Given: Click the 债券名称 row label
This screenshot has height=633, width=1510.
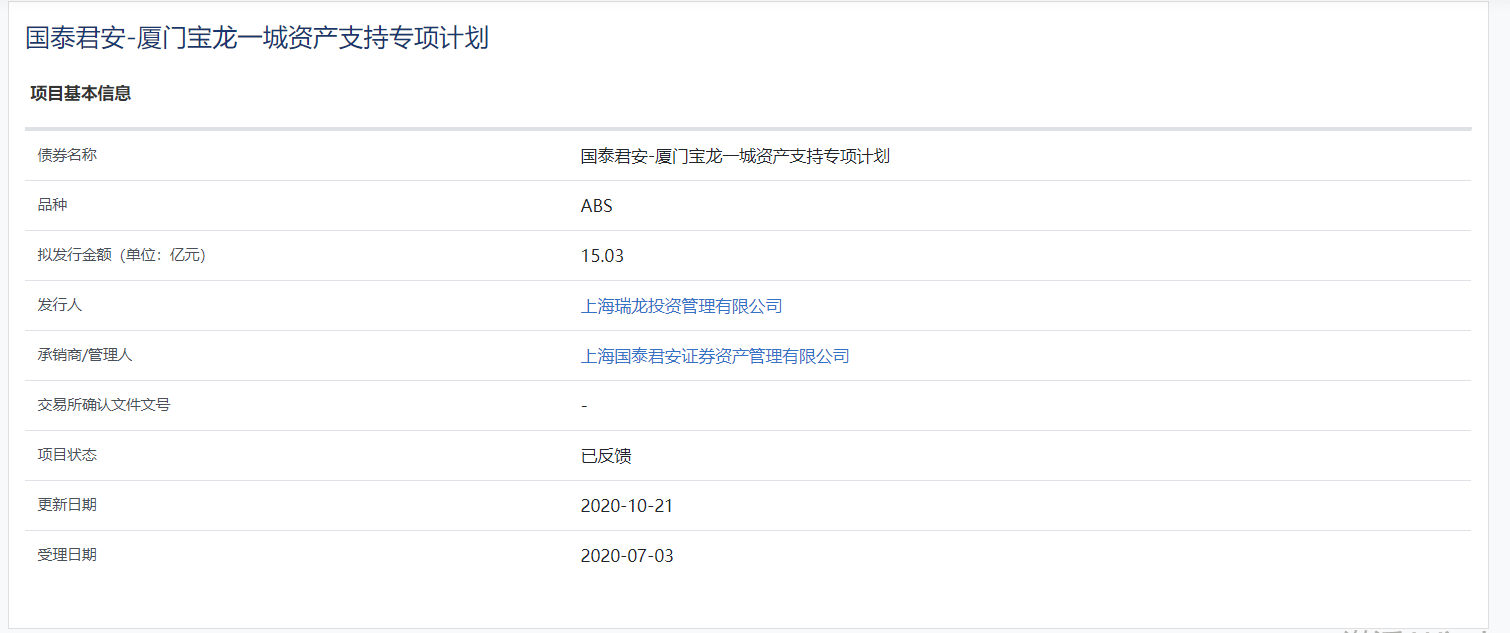Looking at the screenshot, I should coord(67,155).
